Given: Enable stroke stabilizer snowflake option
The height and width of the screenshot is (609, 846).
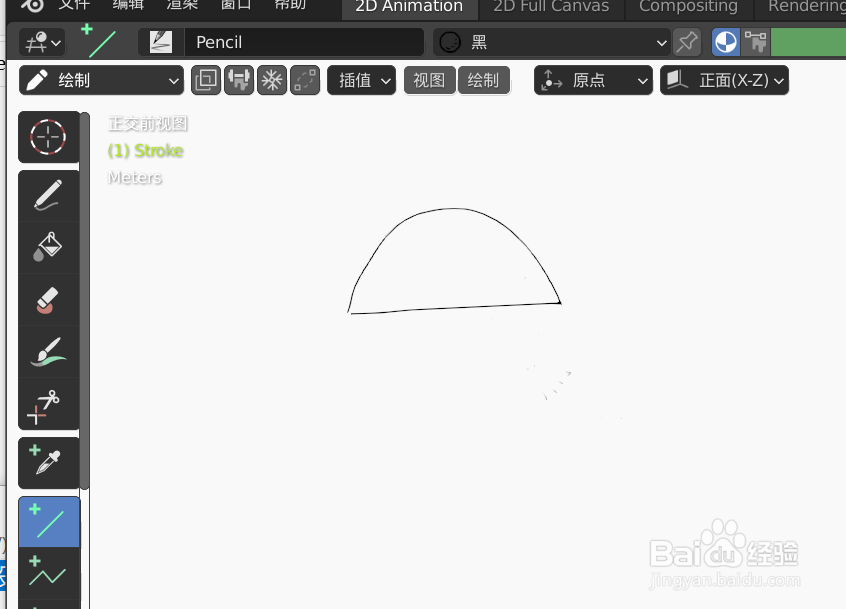Looking at the screenshot, I should point(271,80).
